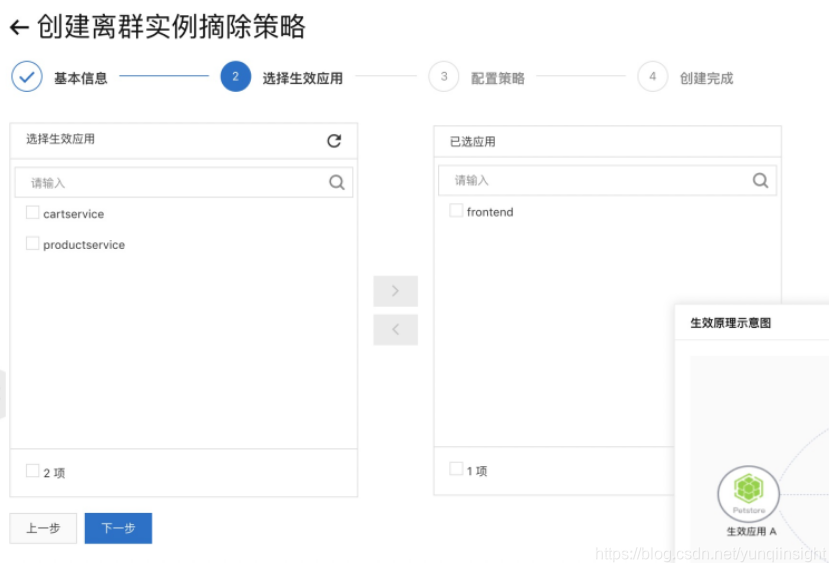Image resolution: width=836 pixels, height=572 pixels.
Task: Toggle the select-all checkbox beside 1 项
Action: click(x=456, y=469)
